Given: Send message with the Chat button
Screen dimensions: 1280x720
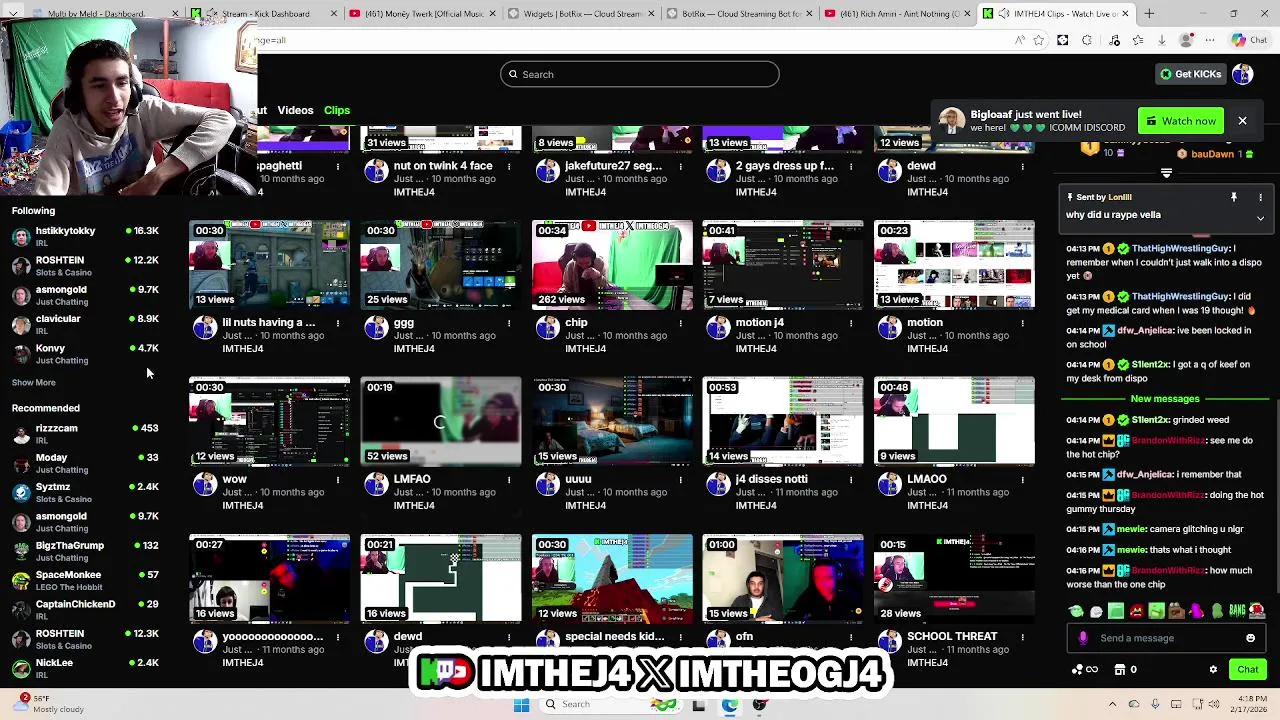Looking at the screenshot, I should (x=1247, y=670).
